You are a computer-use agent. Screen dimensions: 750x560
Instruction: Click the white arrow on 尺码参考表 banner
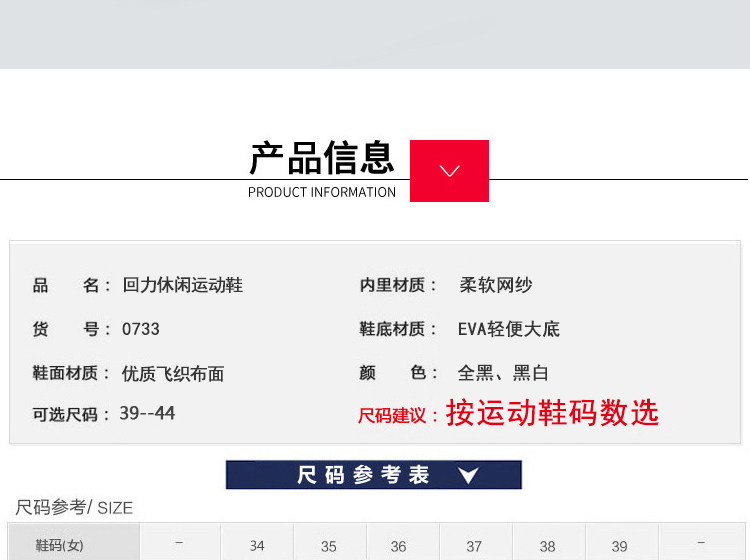point(468,475)
